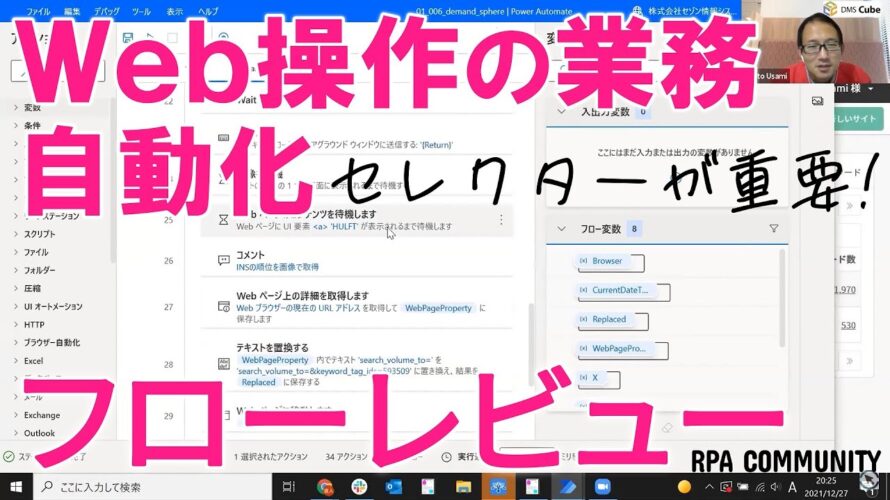Expand the ファイル actions category

(16, 252)
